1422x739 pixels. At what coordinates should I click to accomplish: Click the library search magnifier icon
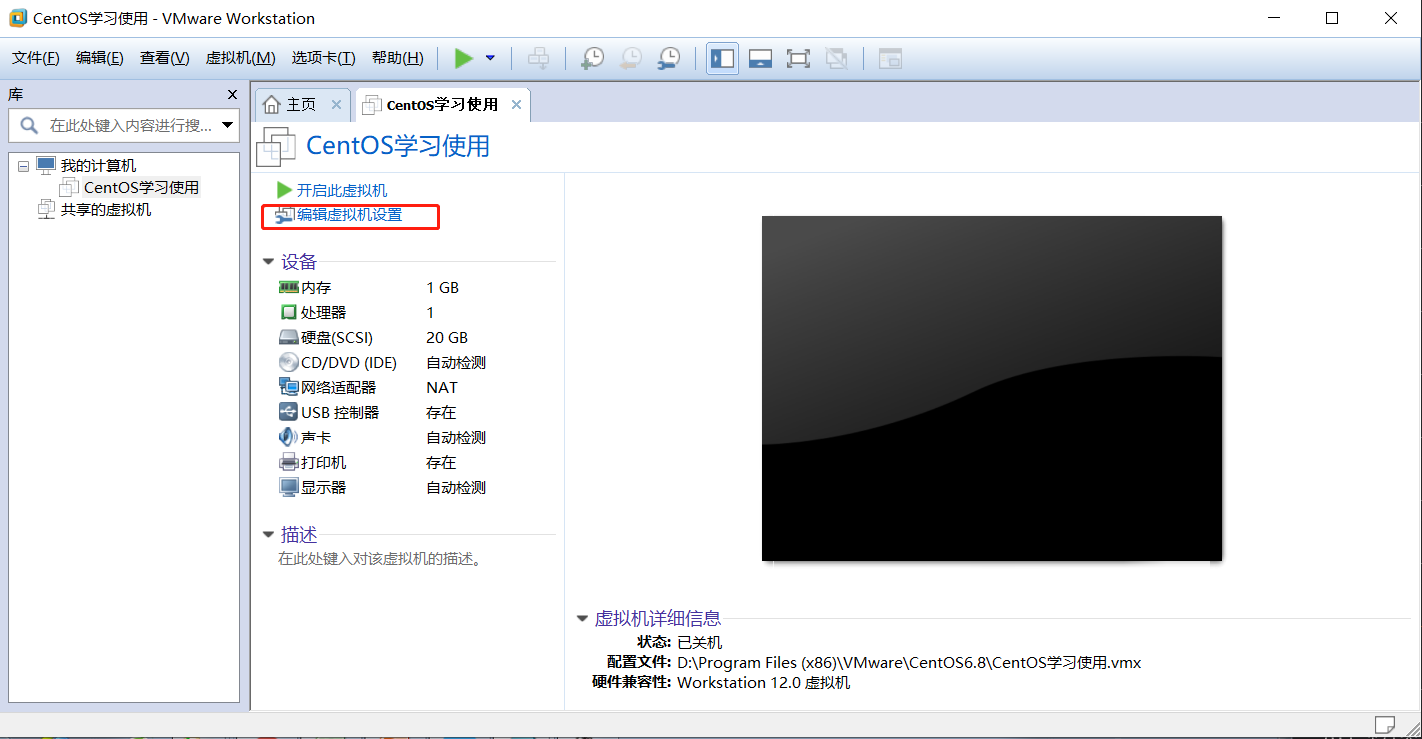pos(29,126)
